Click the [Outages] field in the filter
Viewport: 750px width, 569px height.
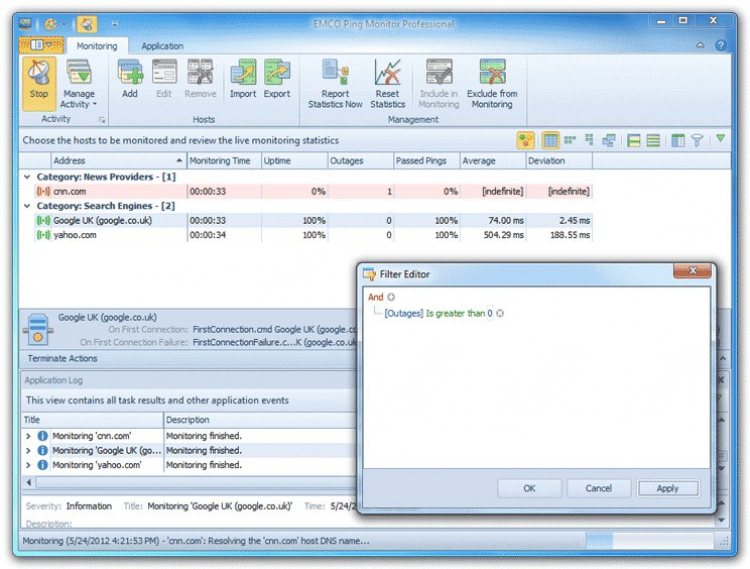404,314
